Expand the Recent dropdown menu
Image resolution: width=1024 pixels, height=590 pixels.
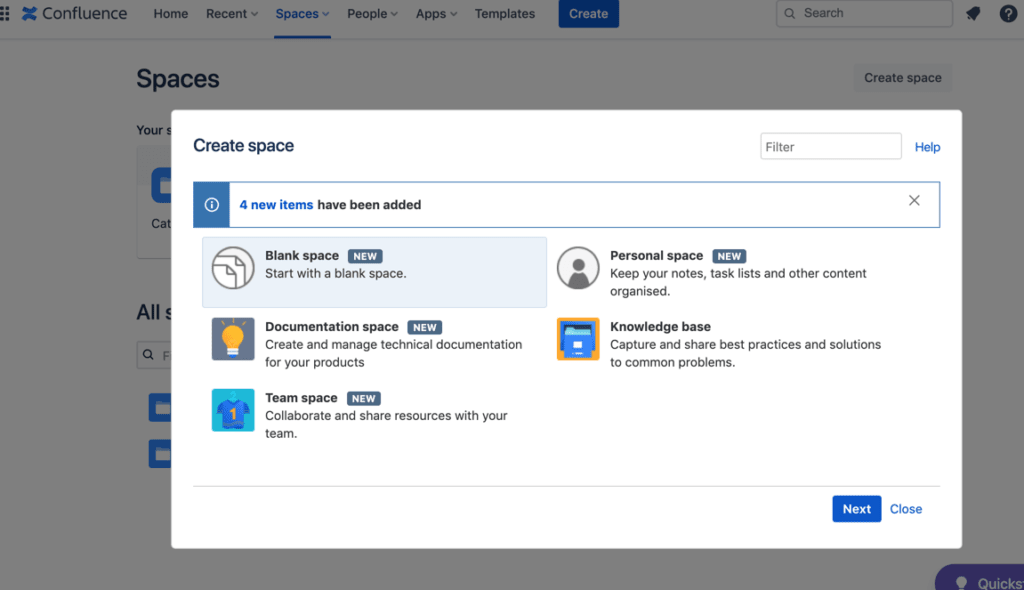(x=231, y=14)
